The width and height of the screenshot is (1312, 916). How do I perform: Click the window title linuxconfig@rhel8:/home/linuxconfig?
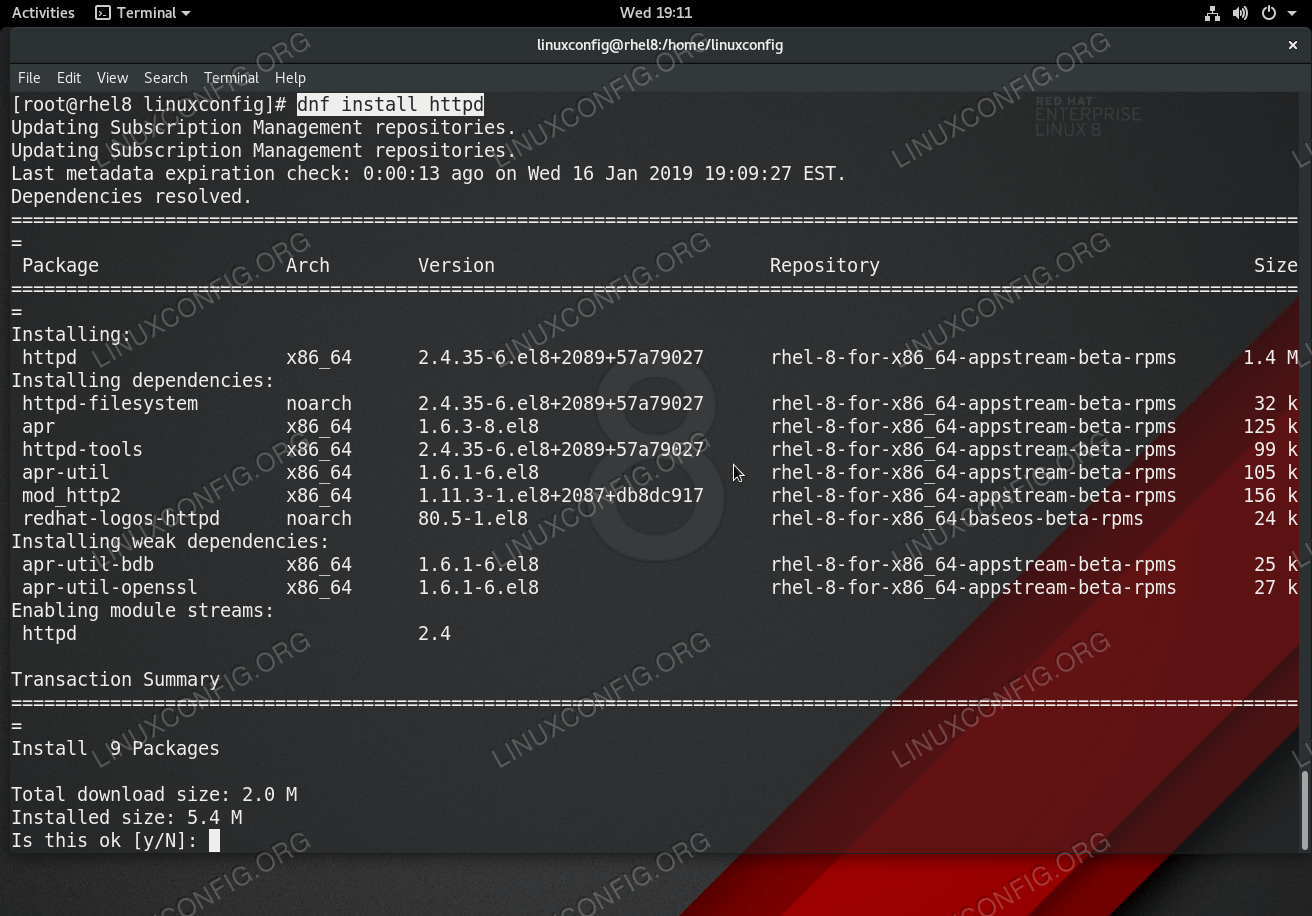click(660, 45)
